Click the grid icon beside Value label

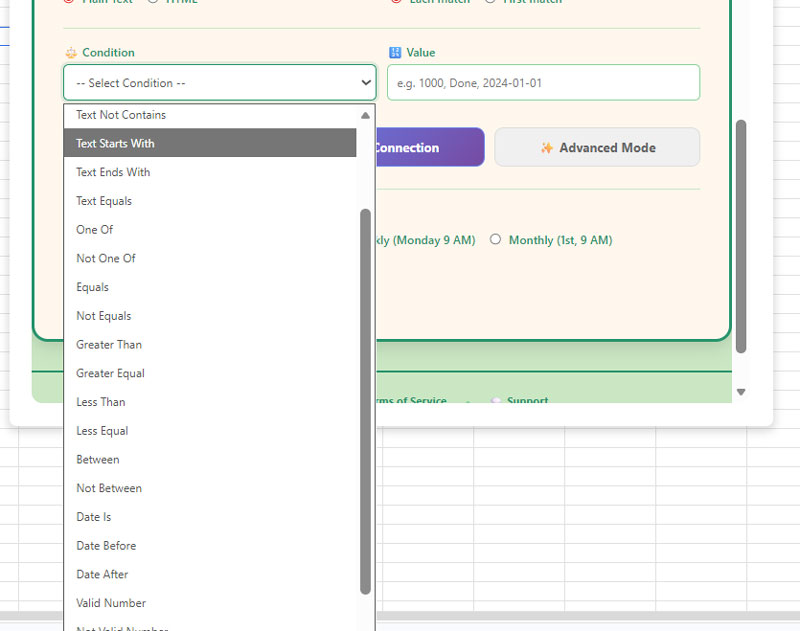pyautogui.click(x=397, y=52)
